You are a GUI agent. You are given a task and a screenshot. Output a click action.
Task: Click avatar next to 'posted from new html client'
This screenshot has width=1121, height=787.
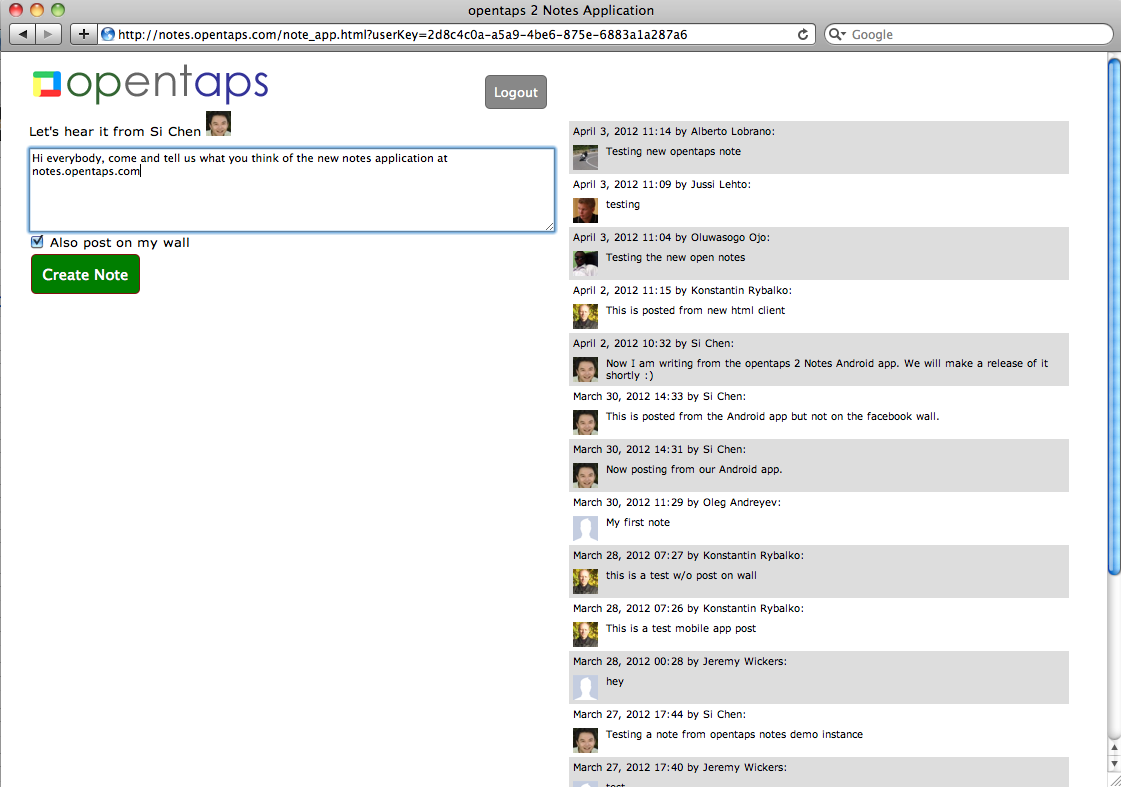pos(585,316)
